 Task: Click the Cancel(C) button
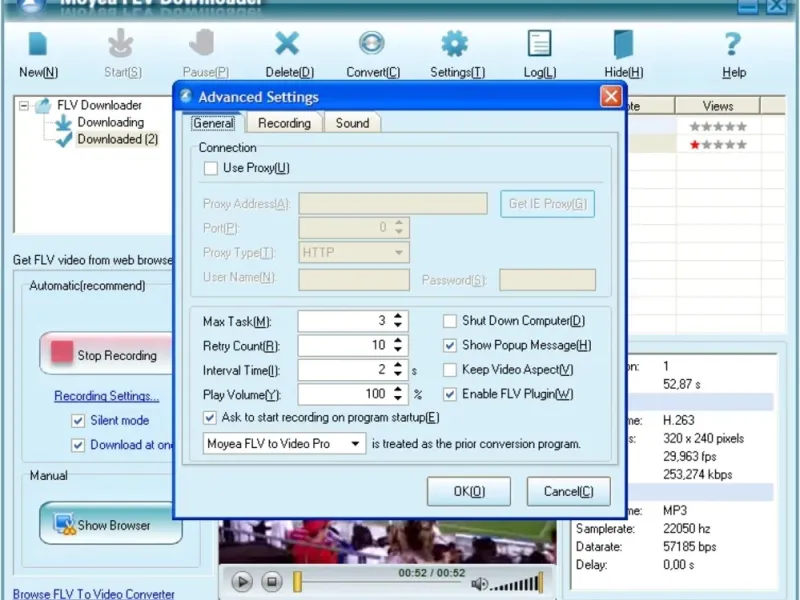[x=568, y=491]
